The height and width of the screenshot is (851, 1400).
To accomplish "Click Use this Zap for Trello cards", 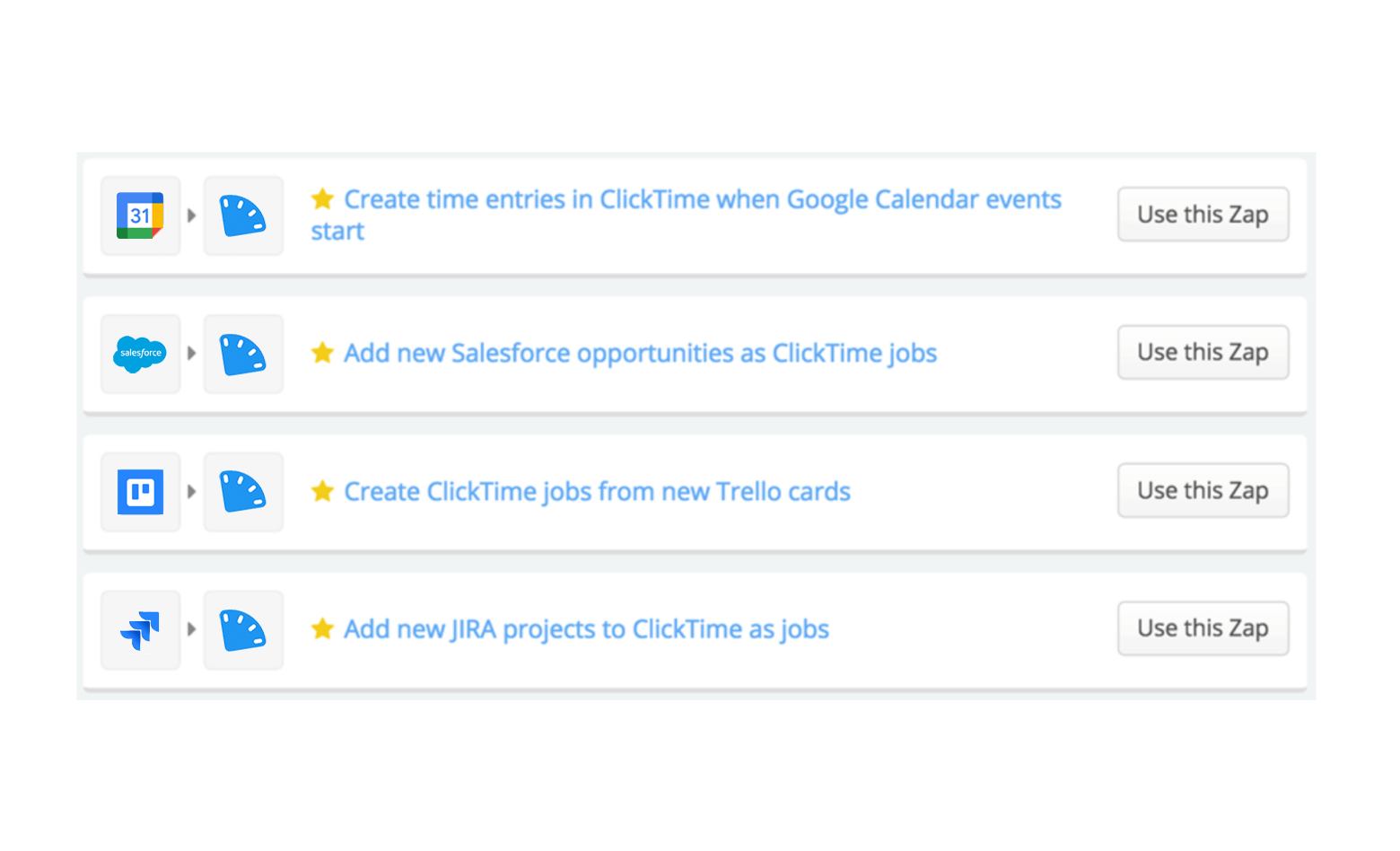I will pos(1203,491).
